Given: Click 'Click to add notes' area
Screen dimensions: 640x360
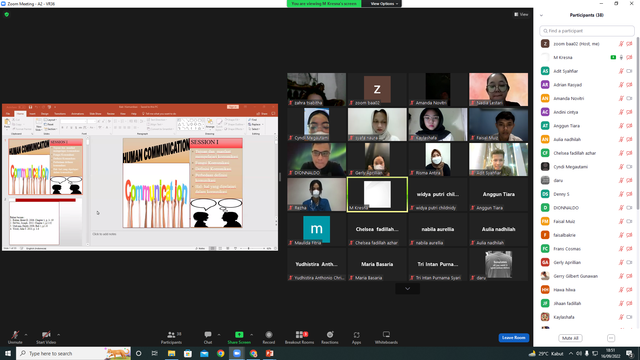Looking at the screenshot, I should (104, 234).
